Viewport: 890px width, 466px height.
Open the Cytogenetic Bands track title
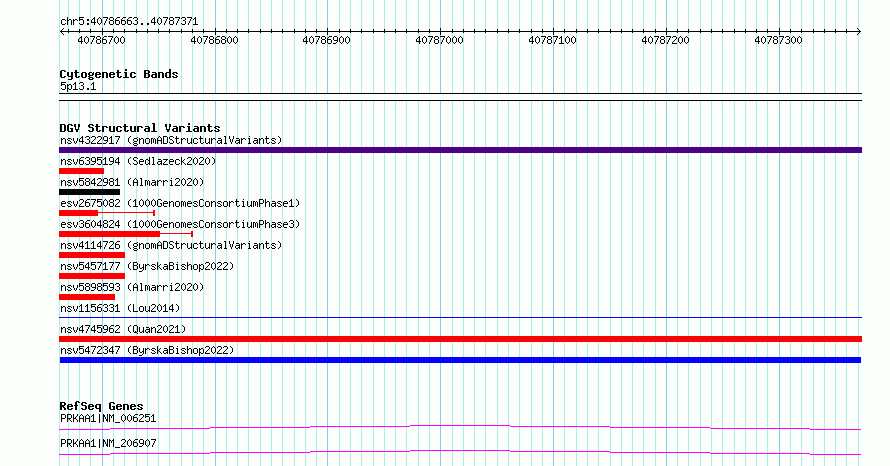(119, 74)
